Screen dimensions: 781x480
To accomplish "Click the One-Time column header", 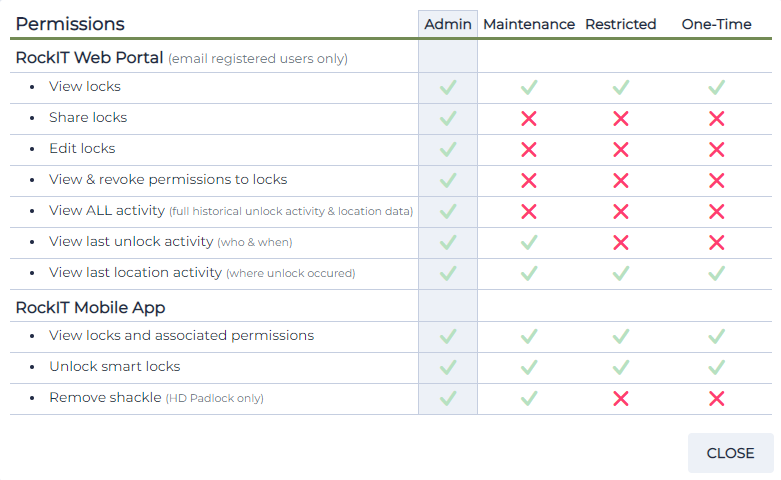I will click(716, 24).
